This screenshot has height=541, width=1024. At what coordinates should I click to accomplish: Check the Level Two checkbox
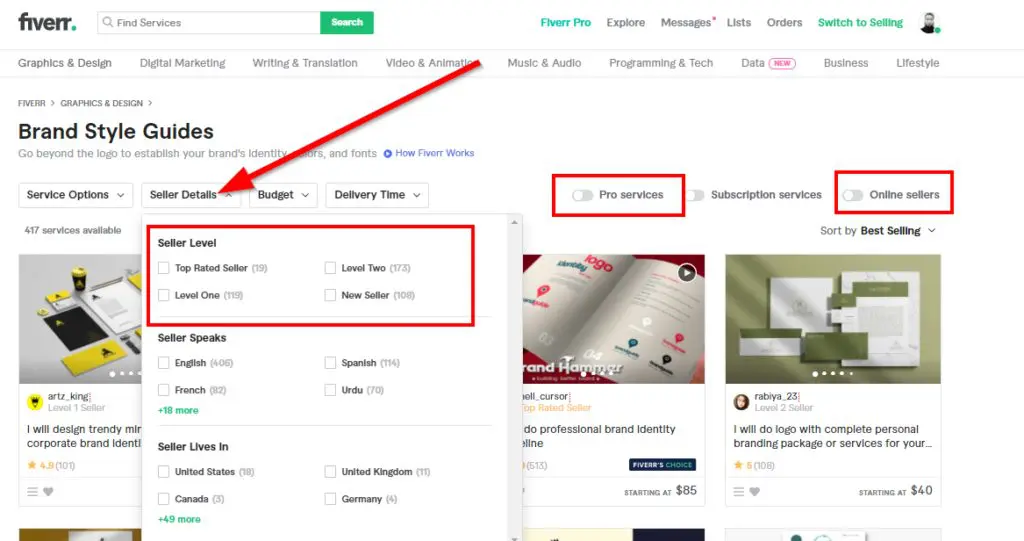click(x=330, y=268)
